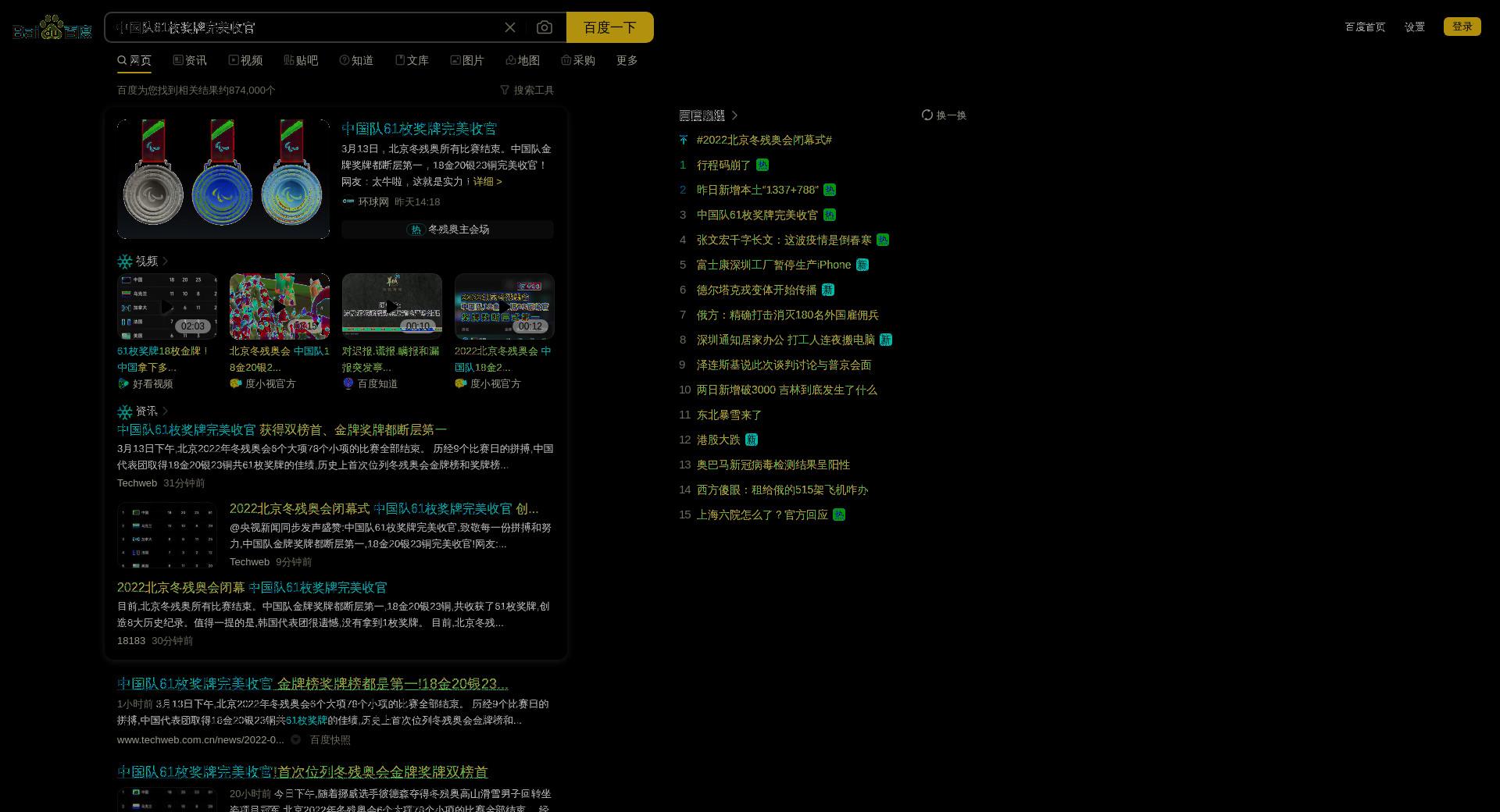Expand the 视频 section chevron
Image resolution: width=1500 pixels, height=812 pixels.
[165, 261]
